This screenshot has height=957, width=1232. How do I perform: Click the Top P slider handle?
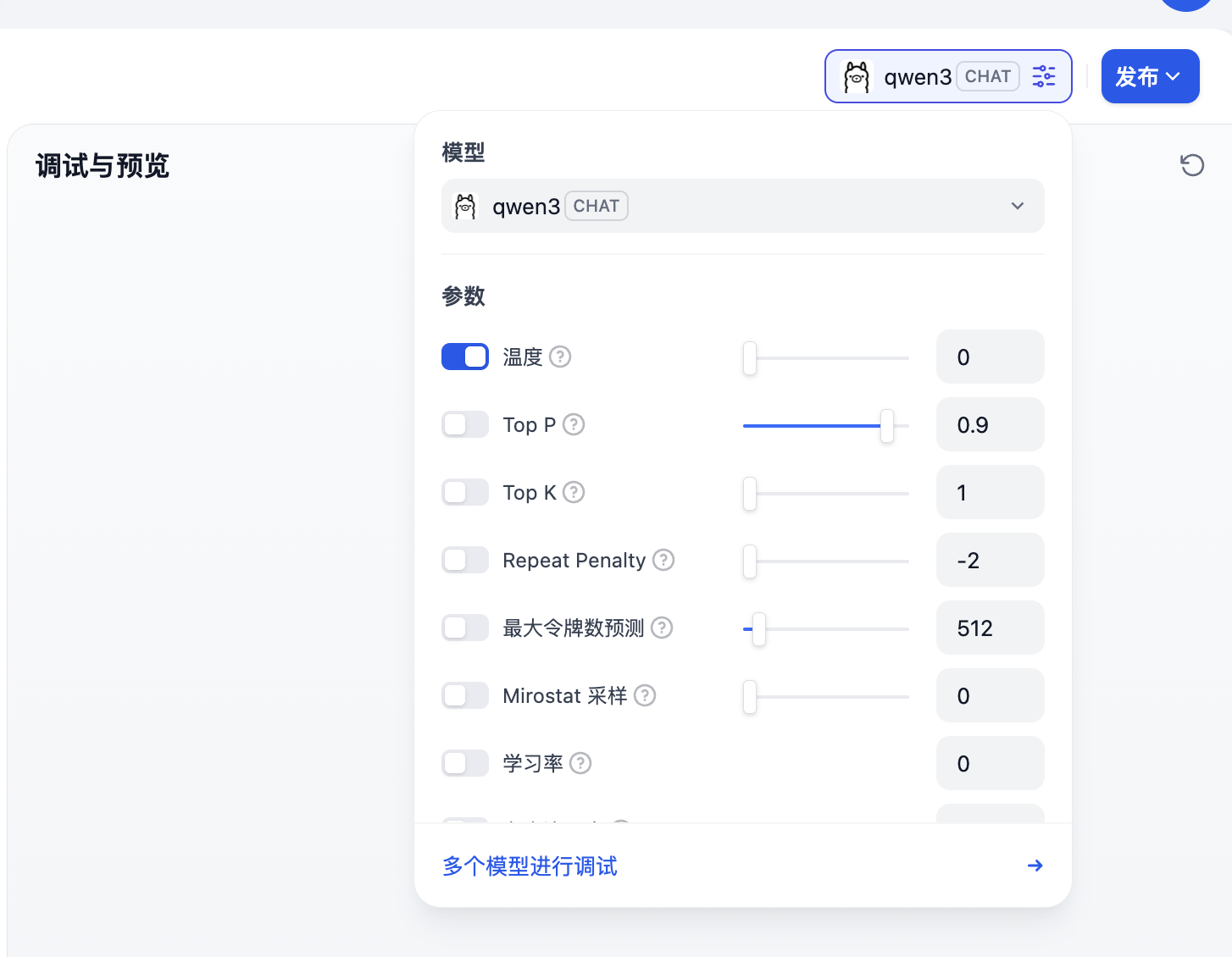click(886, 425)
